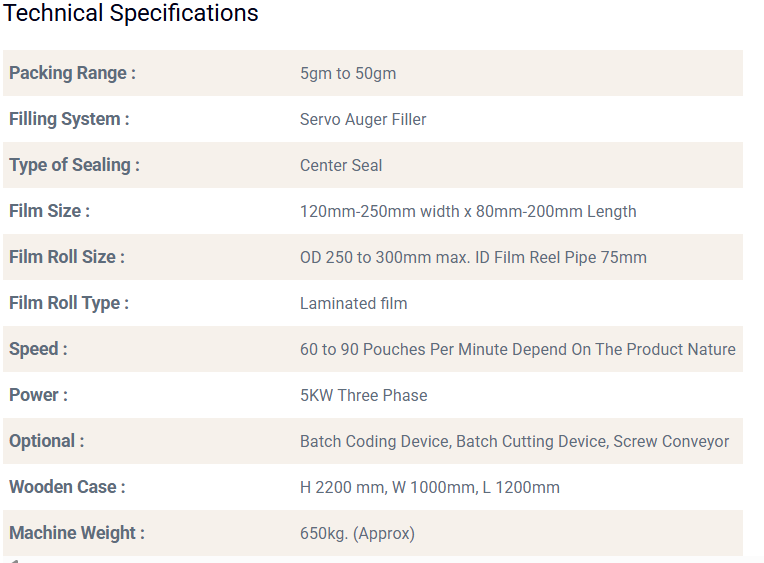Screen dimensions: 764x563
Task: Click the Speed row label
Action: coord(38,349)
